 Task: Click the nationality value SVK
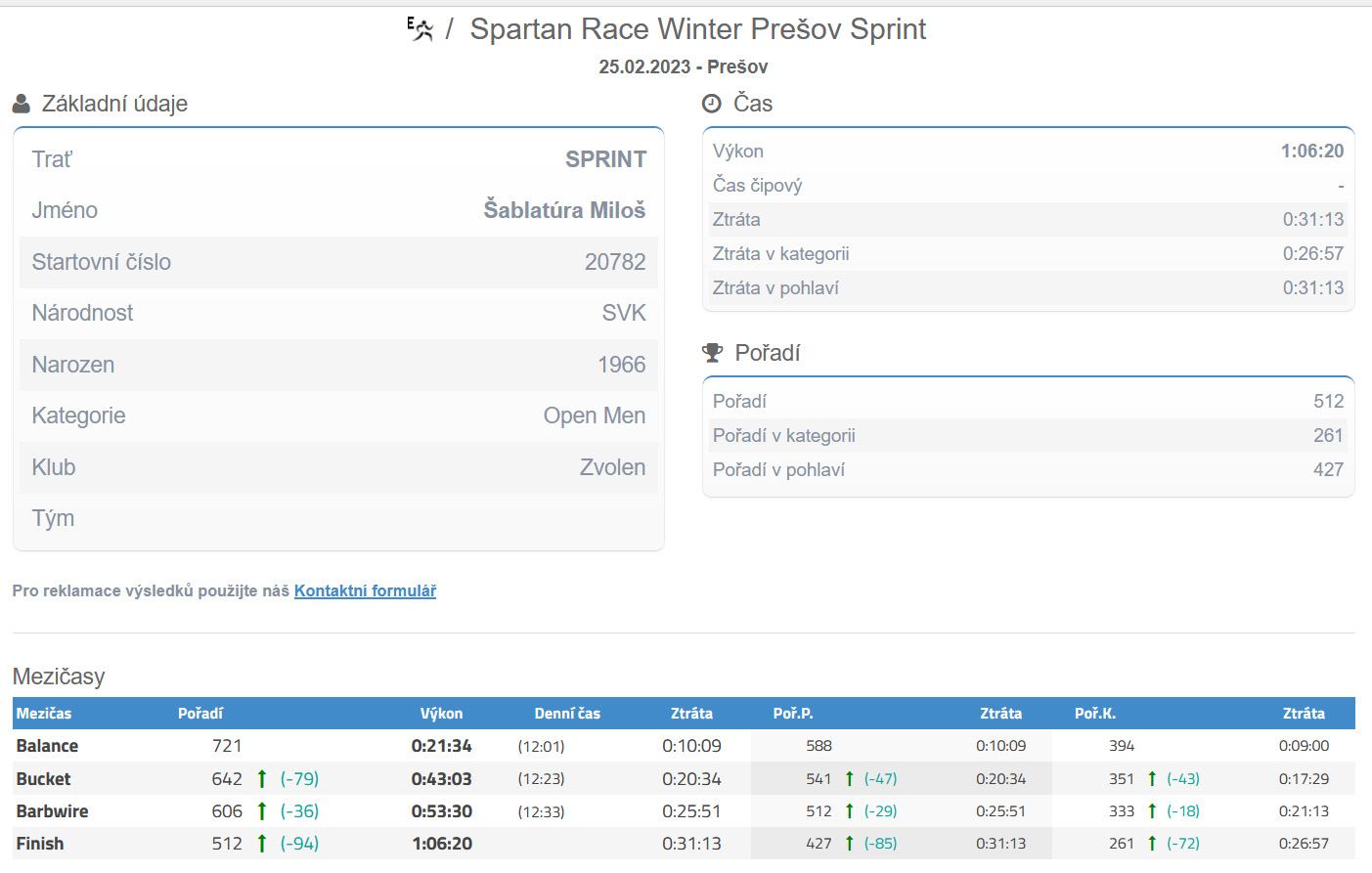[x=624, y=313]
